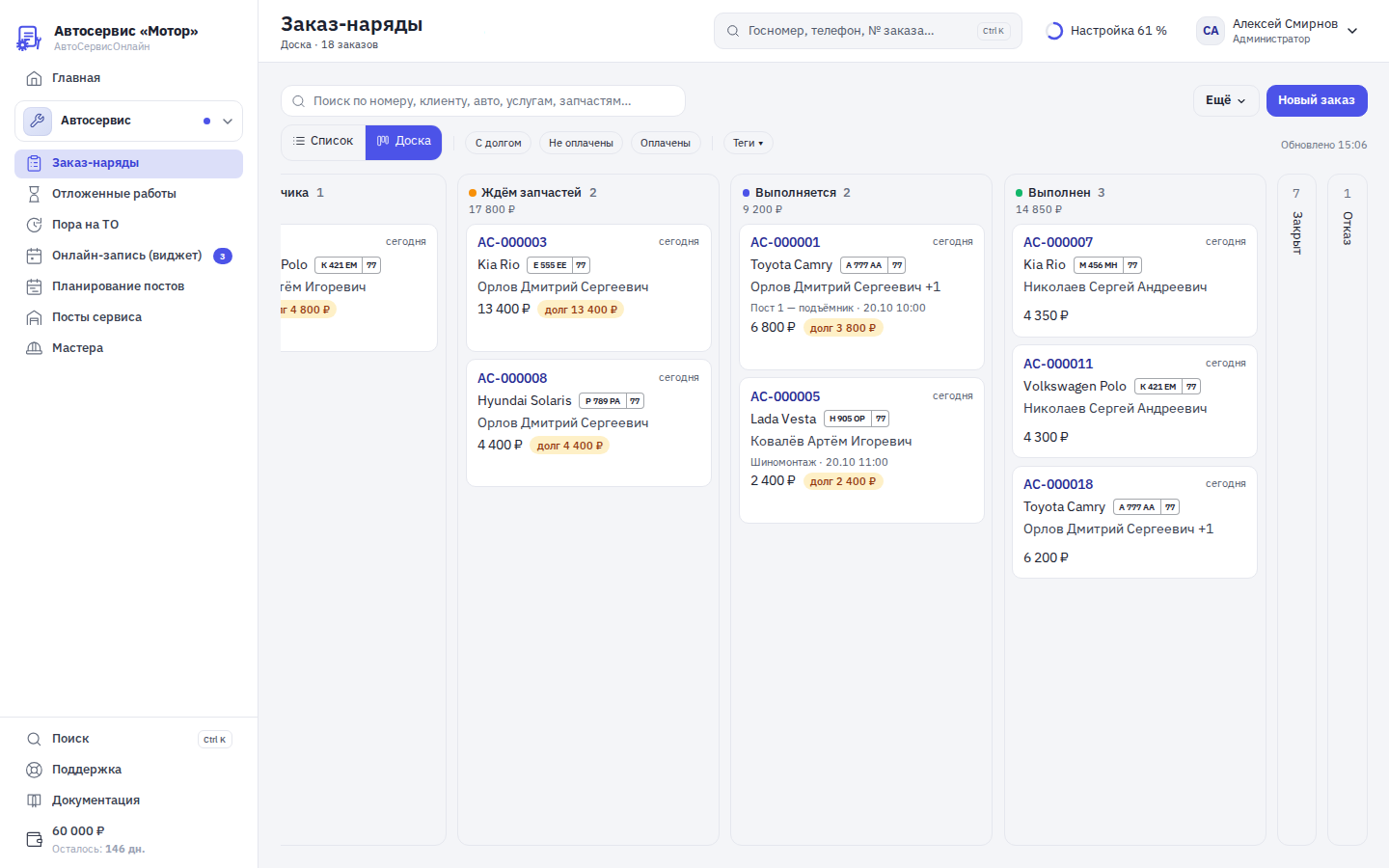The width and height of the screenshot is (1389, 868).
Task: Click the Автосервис wrench icon
Action: click(x=38, y=122)
